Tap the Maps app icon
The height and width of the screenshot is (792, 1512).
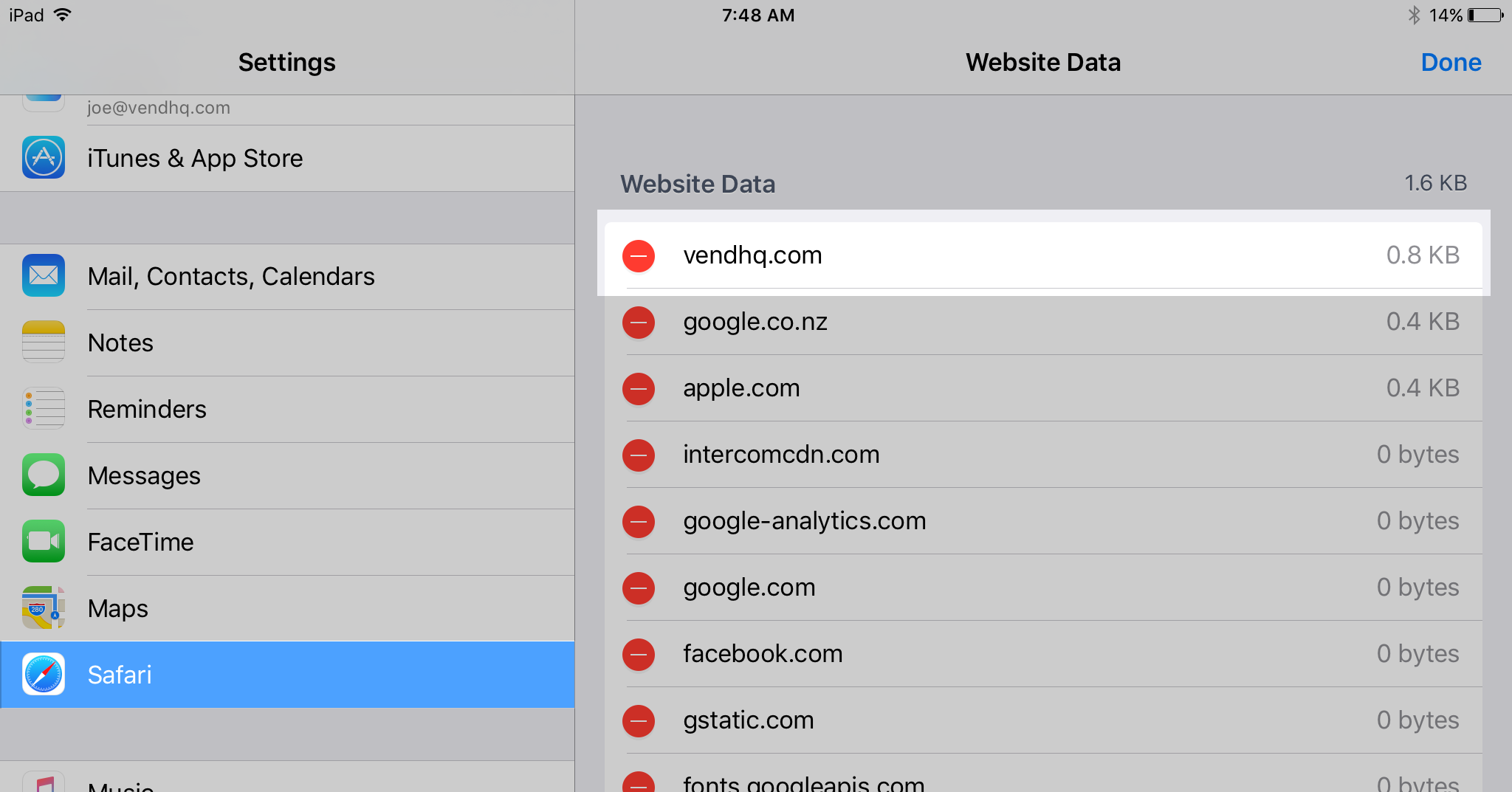click(x=44, y=607)
